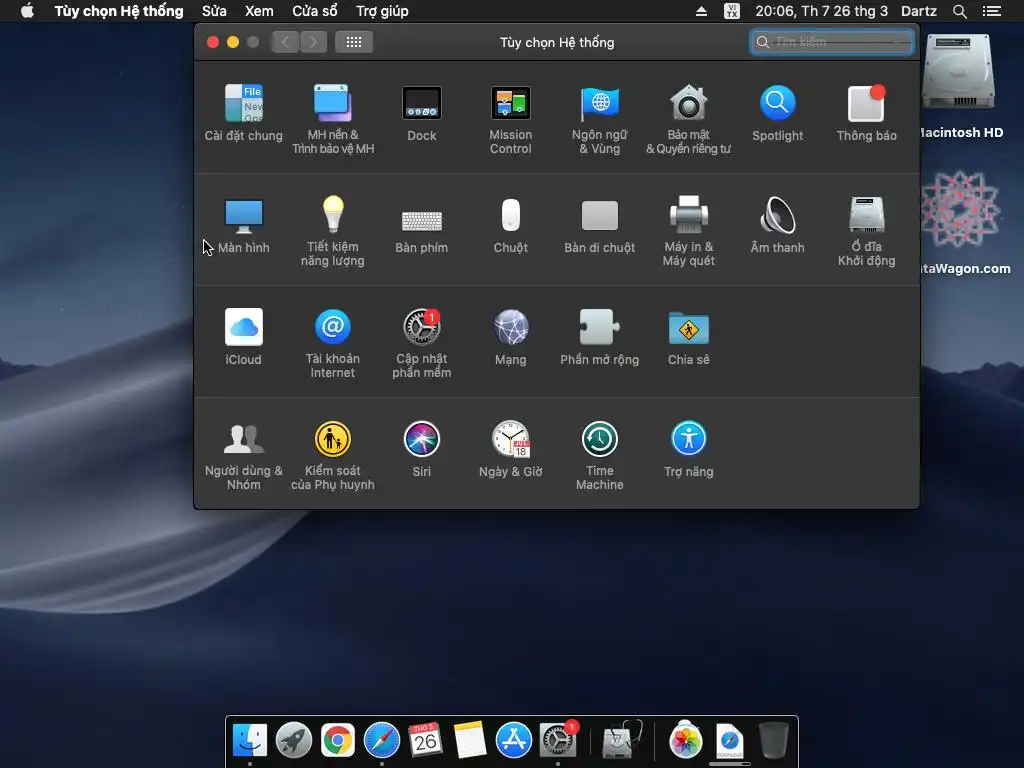Open the Xem menu
Screen dimensions: 1024x768
[x=259, y=11]
